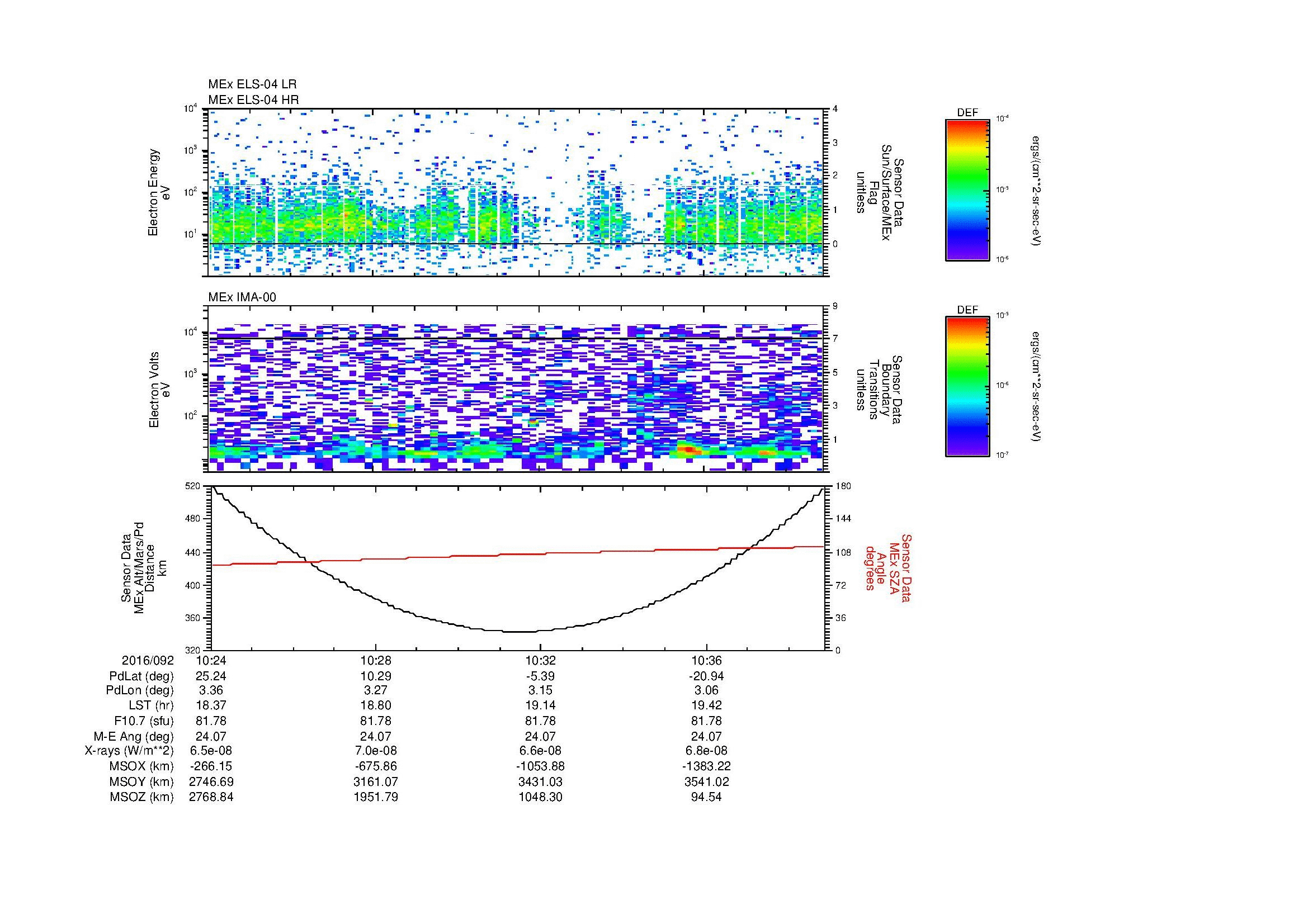Click X-rays value '7.0e-08'

[375, 751]
